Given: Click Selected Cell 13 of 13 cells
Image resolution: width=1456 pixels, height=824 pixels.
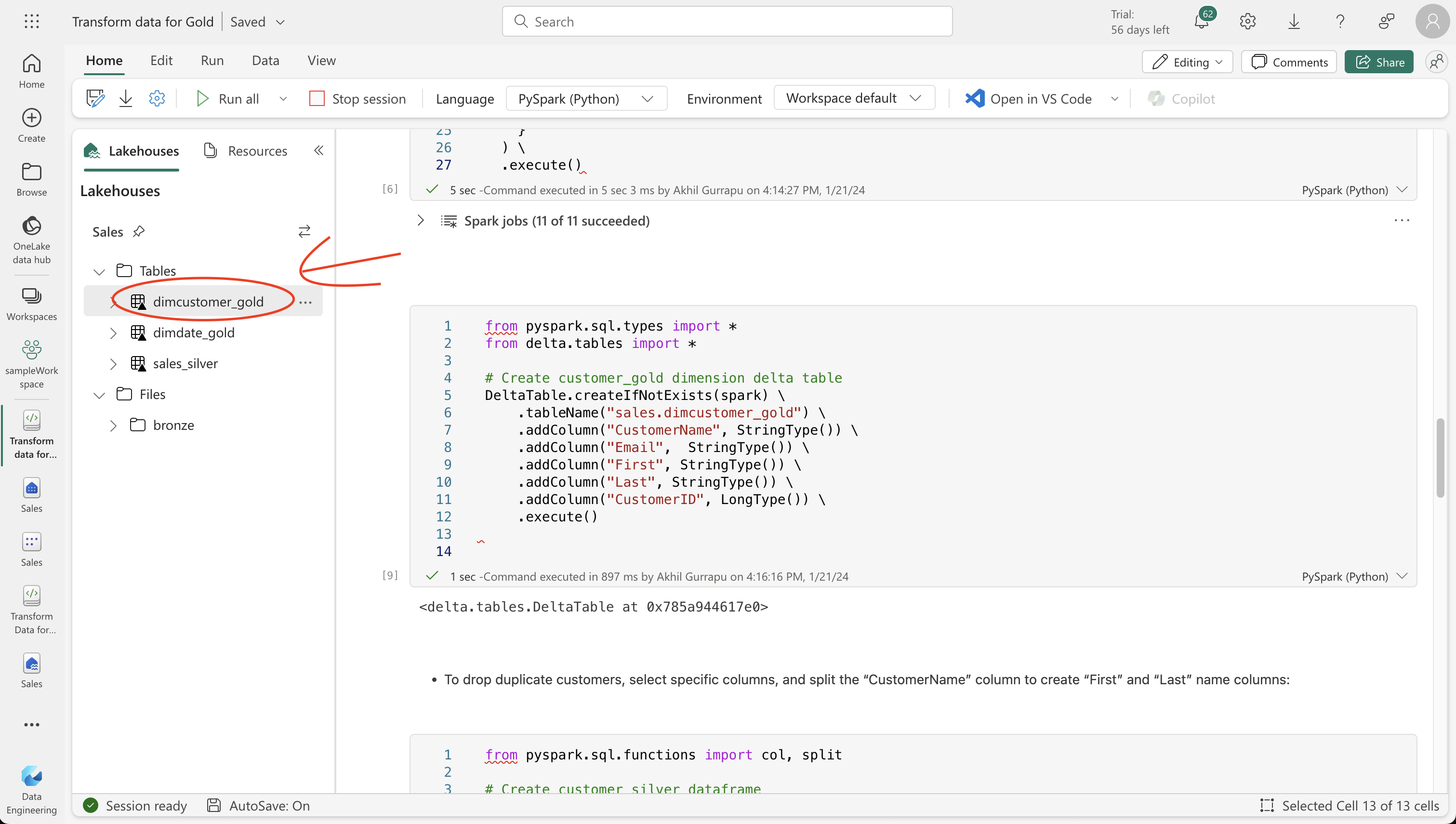Looking at the screenshot, I should (x=1350, y=805).
